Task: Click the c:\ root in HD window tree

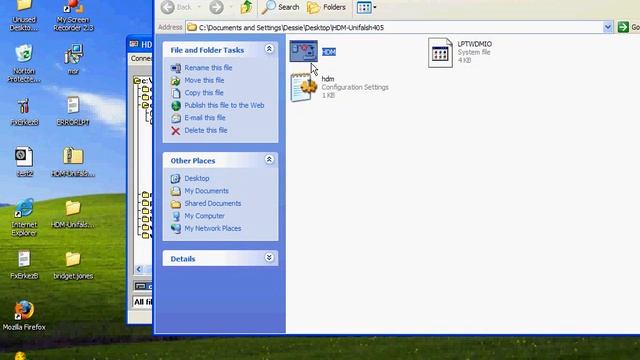Action: [144, 80]
